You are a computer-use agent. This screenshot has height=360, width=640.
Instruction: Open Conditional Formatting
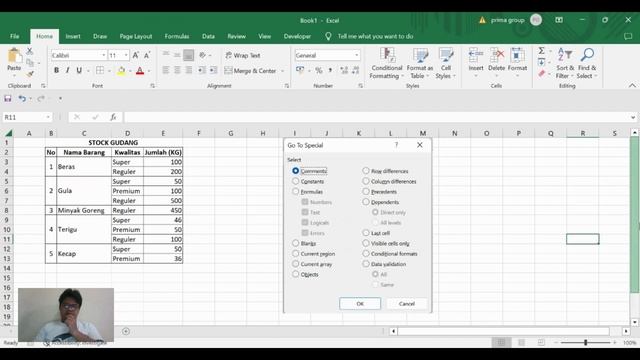[387, 63]
